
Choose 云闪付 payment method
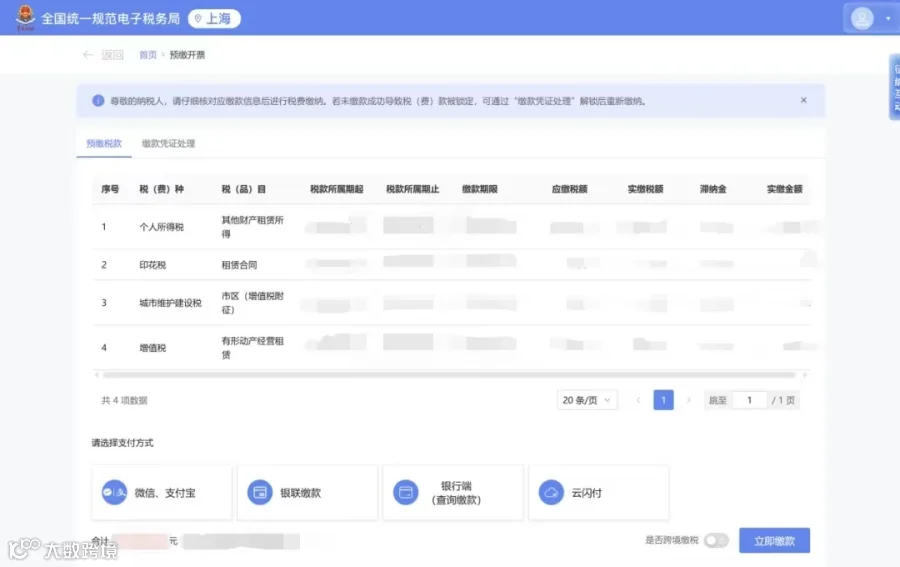(x=599, y=493)
